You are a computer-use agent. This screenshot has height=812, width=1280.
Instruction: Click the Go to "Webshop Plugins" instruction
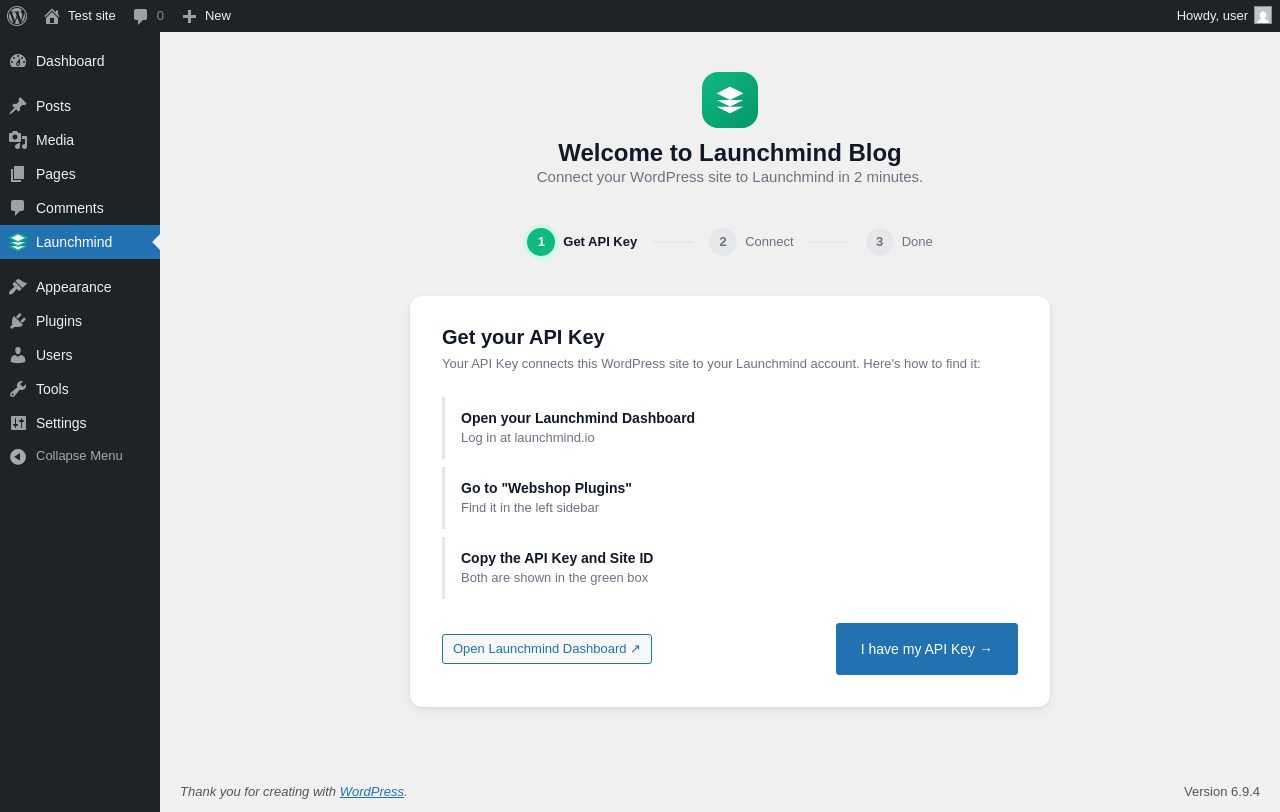546,488
